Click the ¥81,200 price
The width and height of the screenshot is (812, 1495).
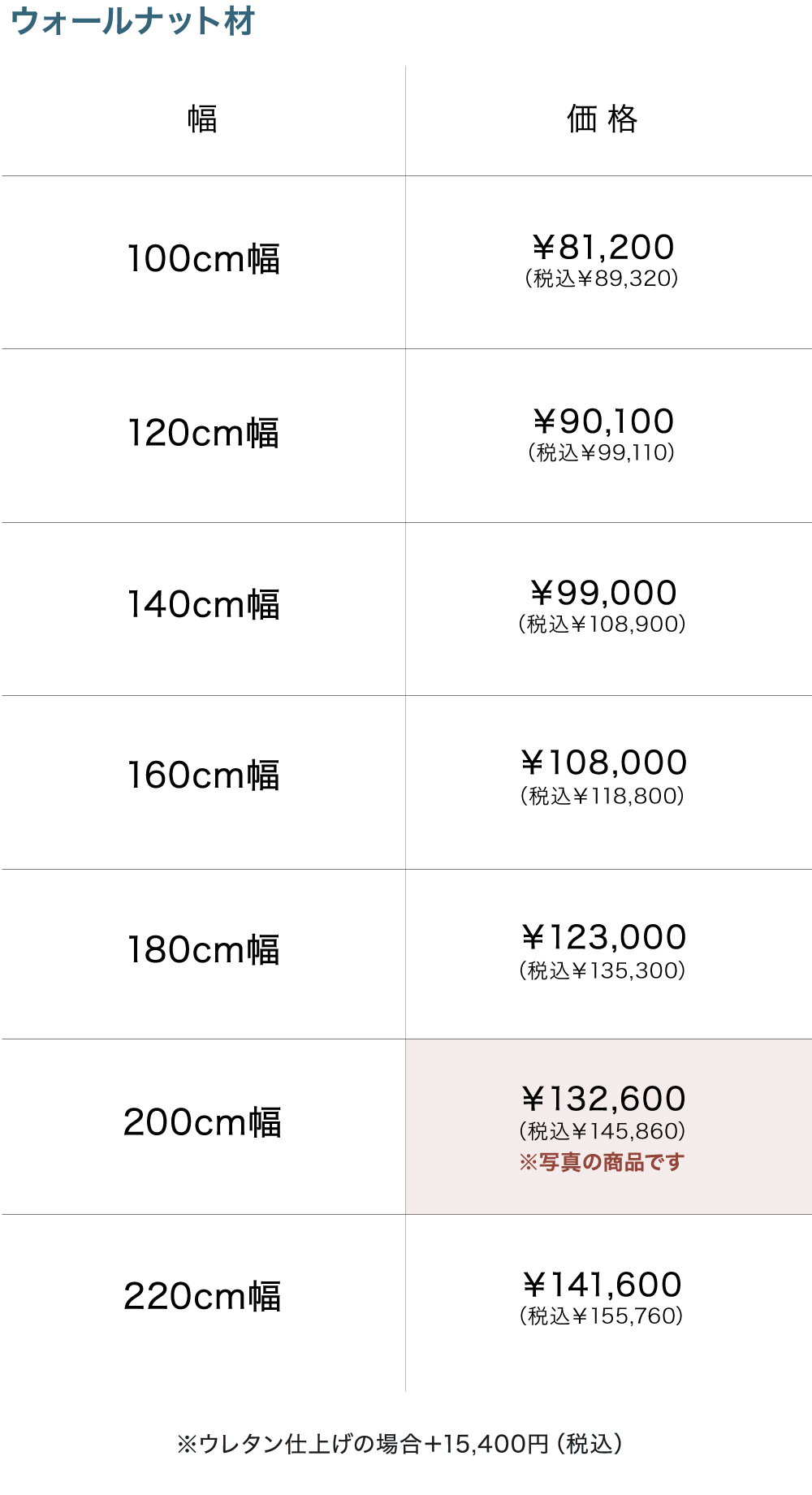coord(603,247)
